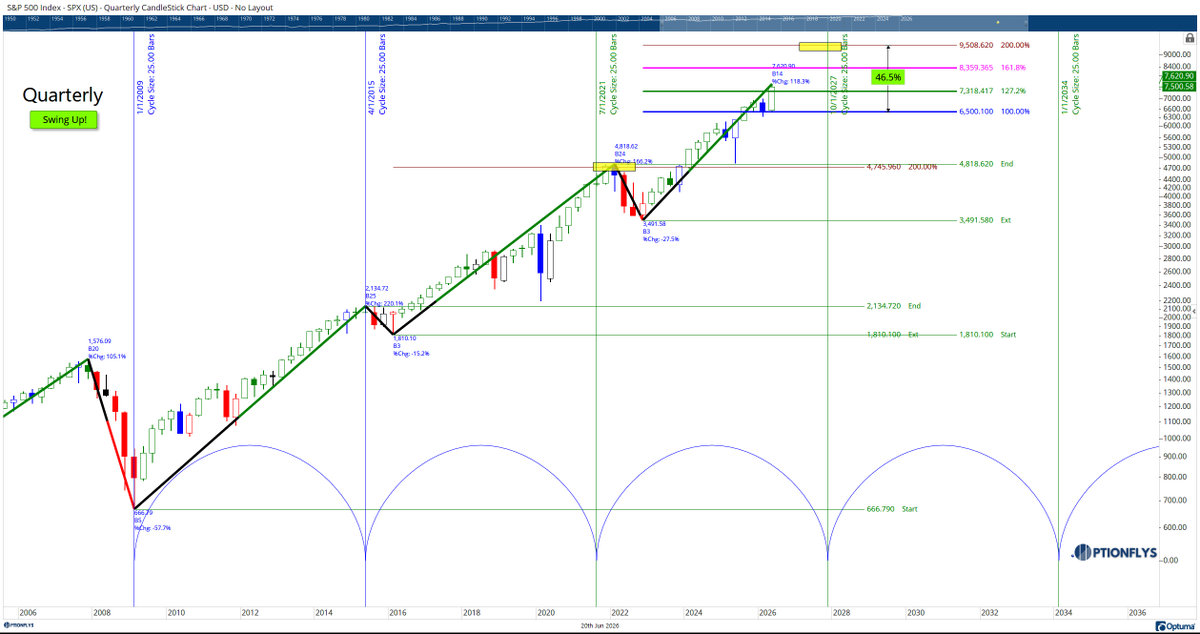This screenshot has width=1200, height=634.
Task: Select the 4,818.620 End label
Action: pos(986,163)
